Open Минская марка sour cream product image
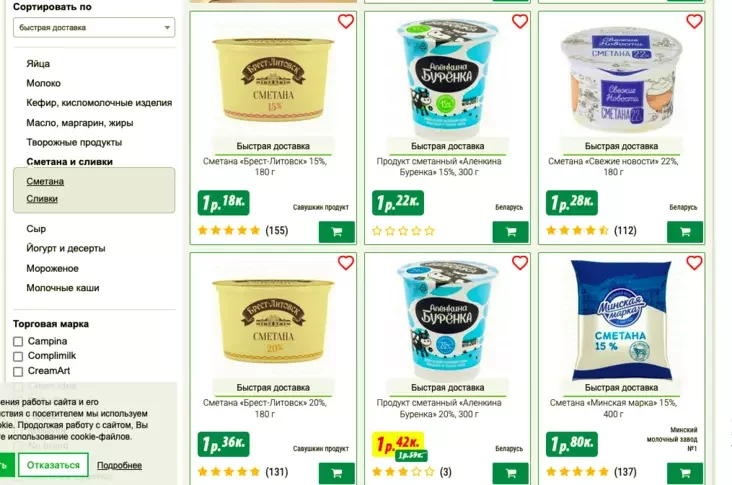Viewport: 732px width, 485px height. (621, 320)
